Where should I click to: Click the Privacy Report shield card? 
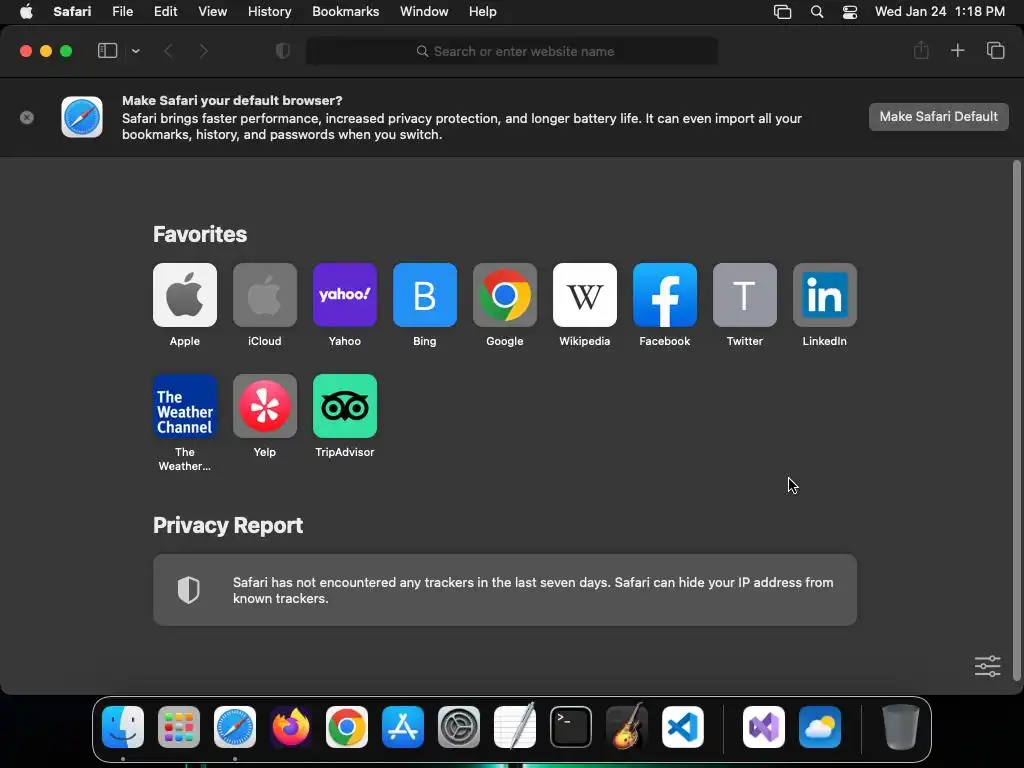point(505,590)
